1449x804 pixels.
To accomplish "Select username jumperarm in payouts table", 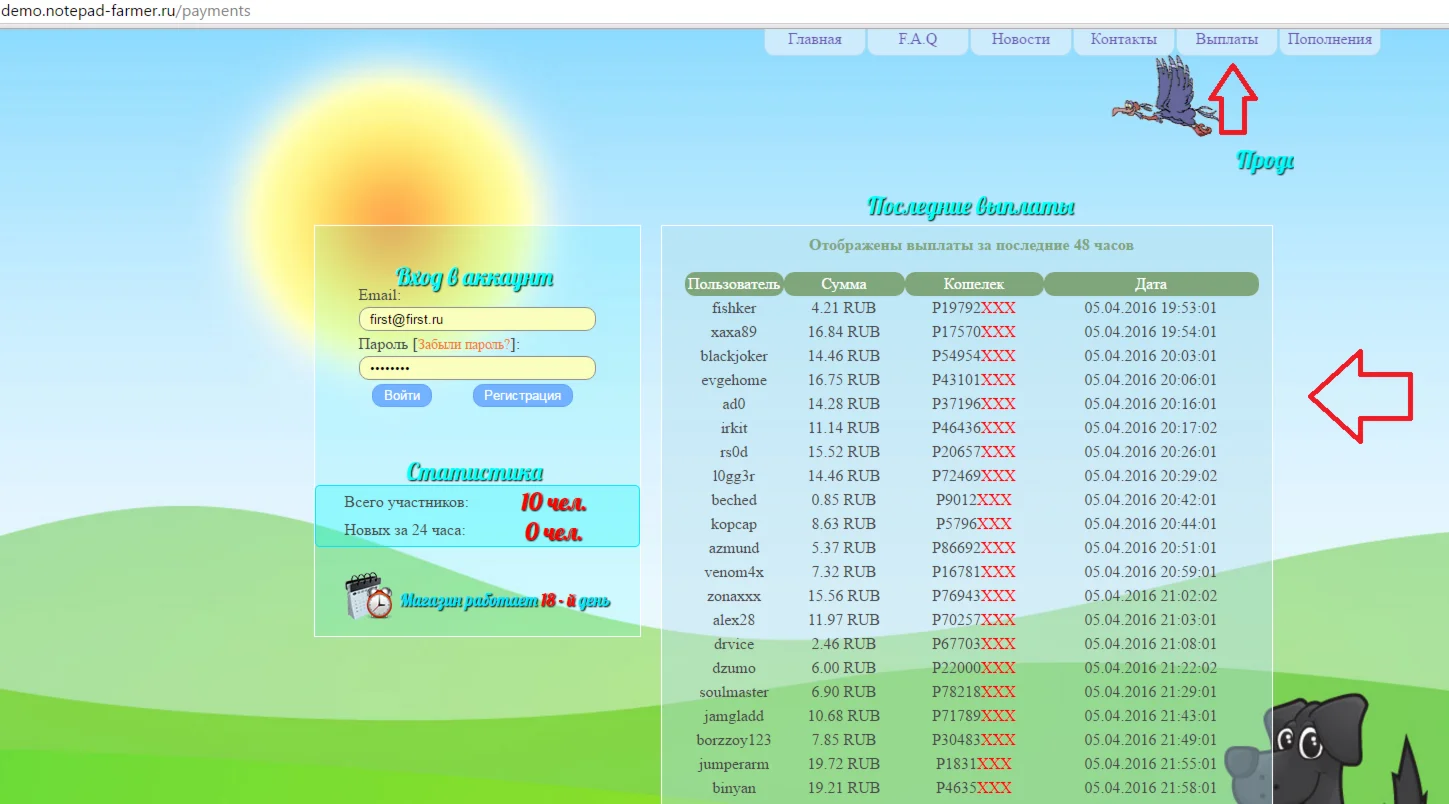I will pyautogui.click(x=734, y=764).
